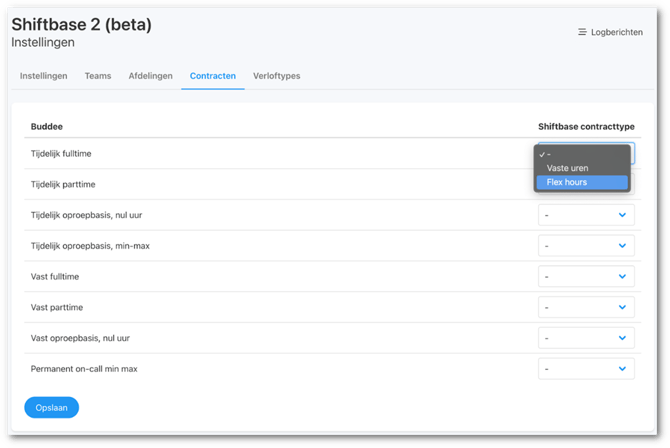Pick 'Flex hours' option in dropdown list
This screenshot has width=670, height=448.
tap(567, 182)
